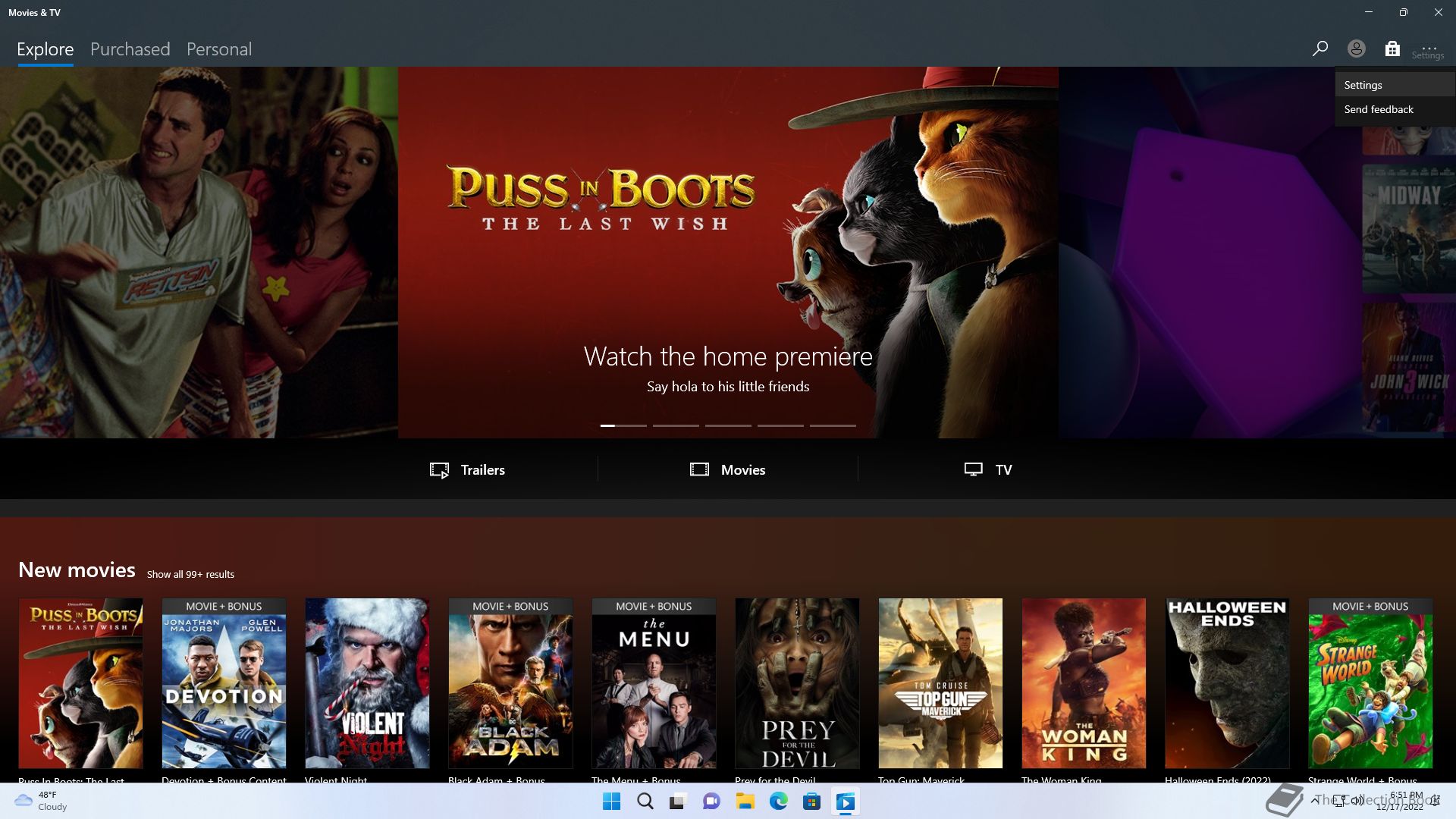Click the Movies film strip icon
1456x819 pixels.
(x=699, y=469)
